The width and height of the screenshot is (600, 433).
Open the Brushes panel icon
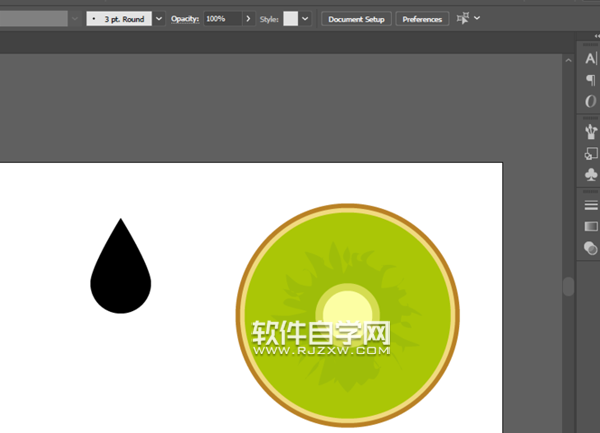[x=591, y=132]
